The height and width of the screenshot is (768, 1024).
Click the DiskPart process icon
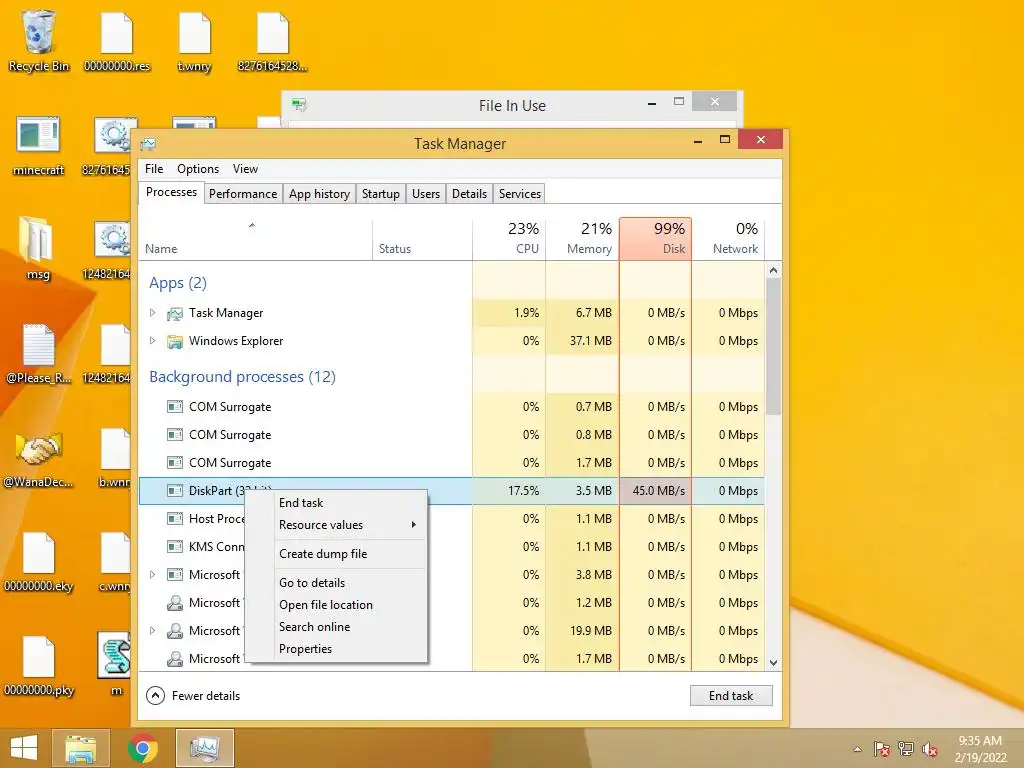[x=174, y=490]
